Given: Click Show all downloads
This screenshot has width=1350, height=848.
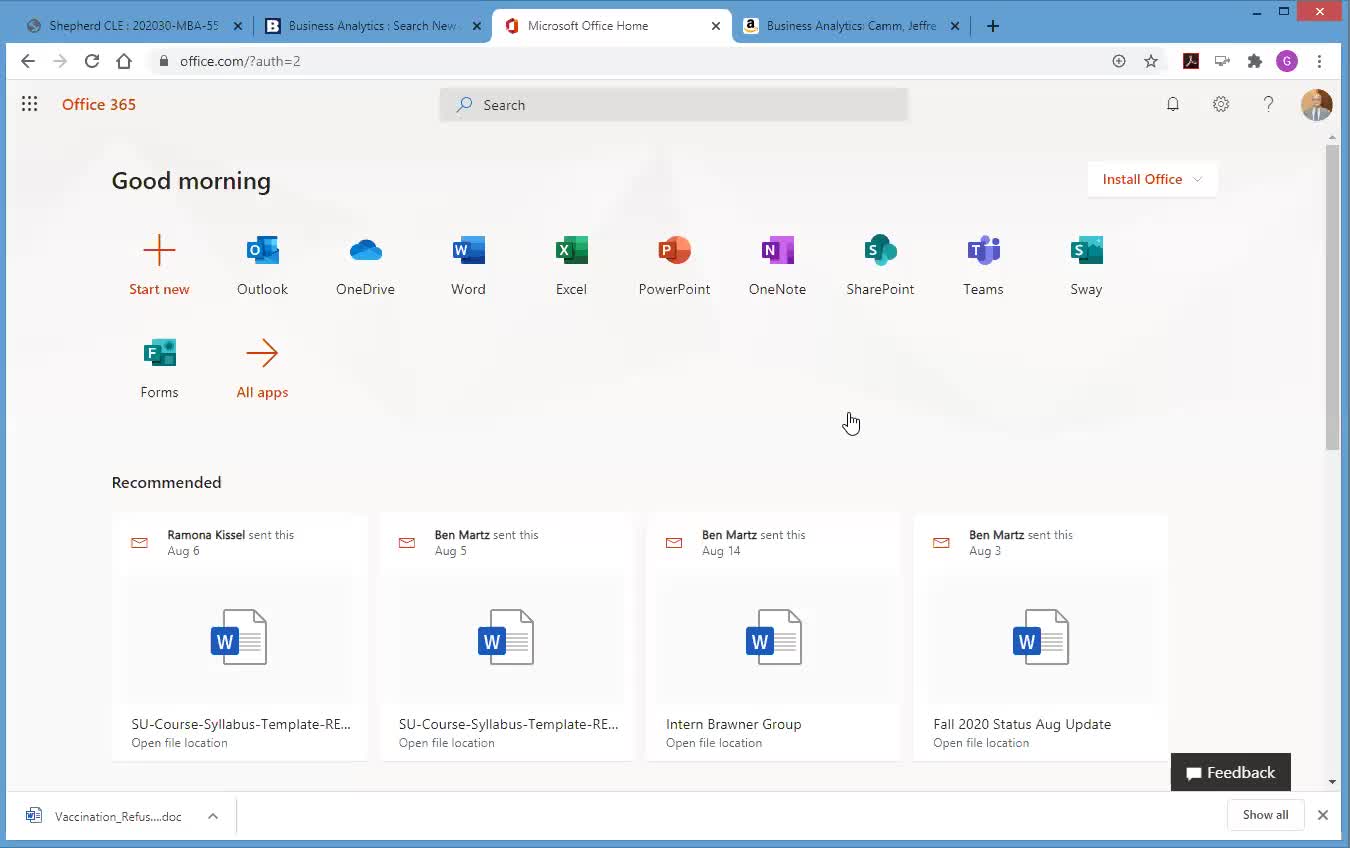Looking at the screenshot, I should [x=1265, y=815].
